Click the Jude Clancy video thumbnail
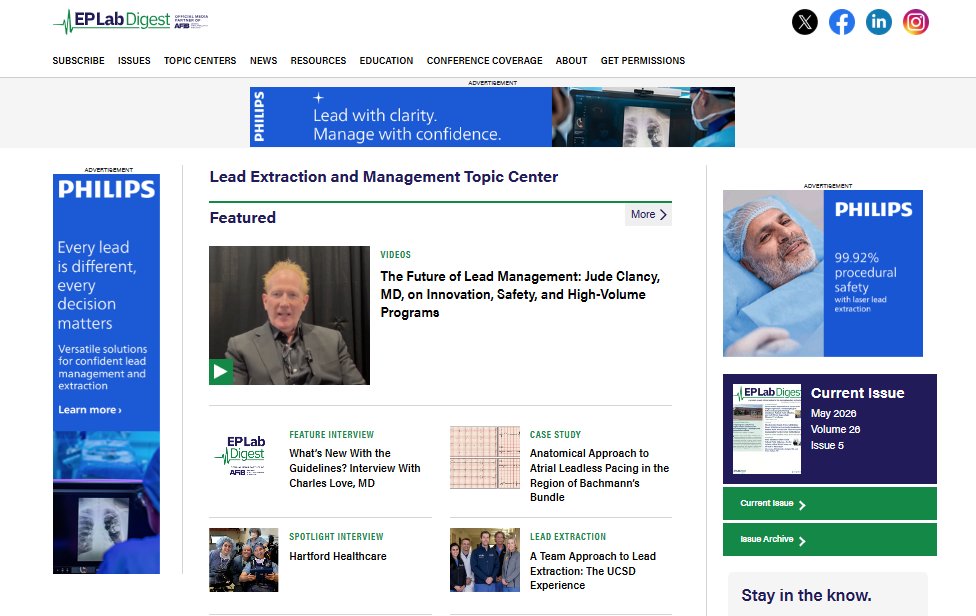 point(289,315)
